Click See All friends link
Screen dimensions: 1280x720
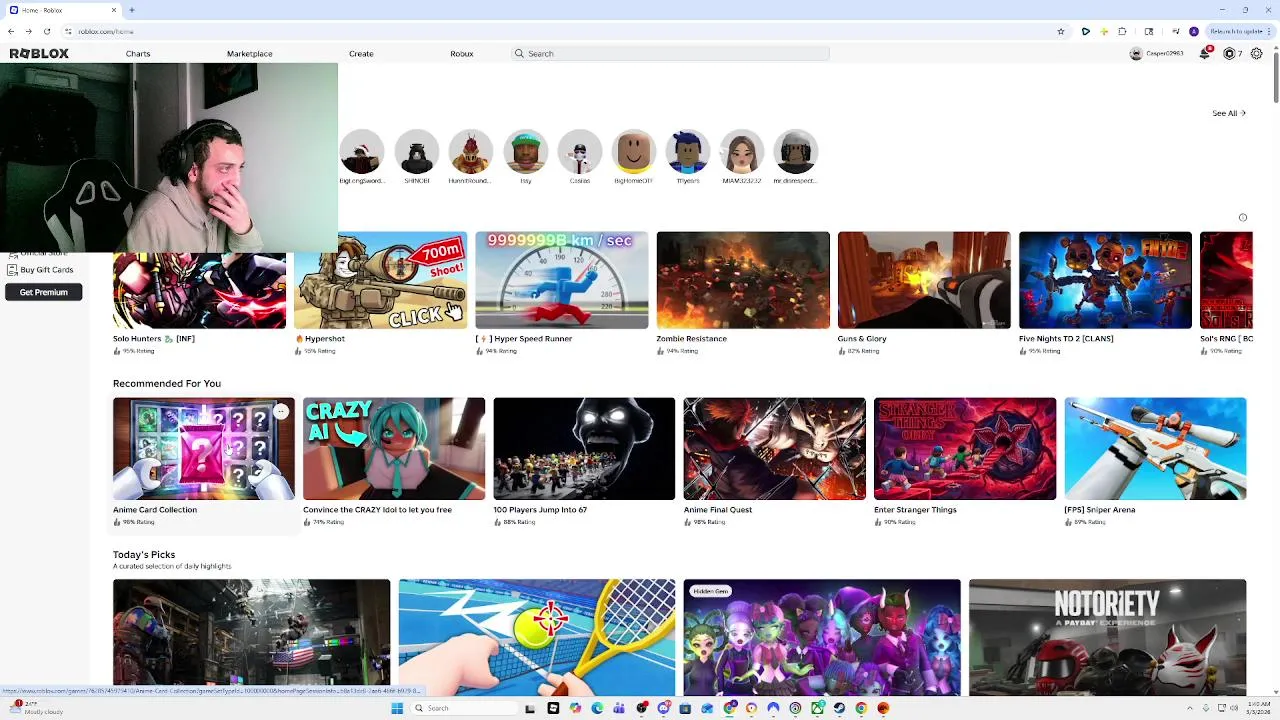pyautogui.click(x=1229, y=113)
